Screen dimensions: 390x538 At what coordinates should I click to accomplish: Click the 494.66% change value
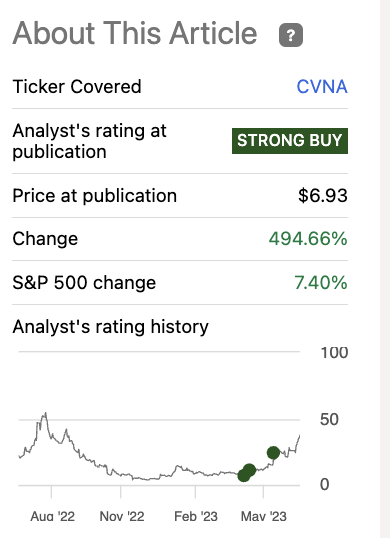308,239
